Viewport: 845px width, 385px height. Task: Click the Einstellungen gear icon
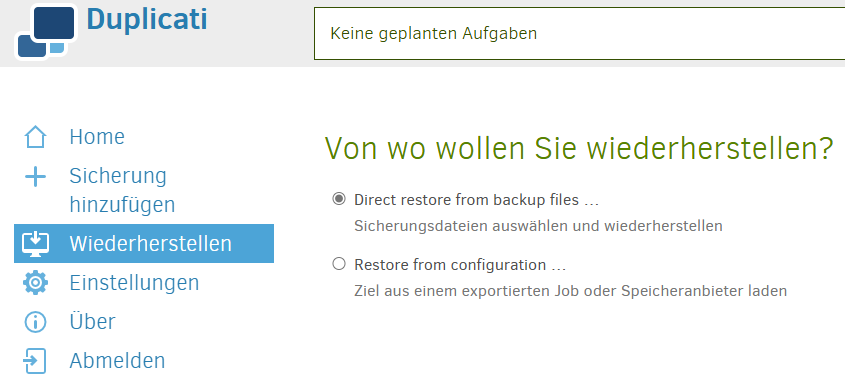click(x=35, y=283)
